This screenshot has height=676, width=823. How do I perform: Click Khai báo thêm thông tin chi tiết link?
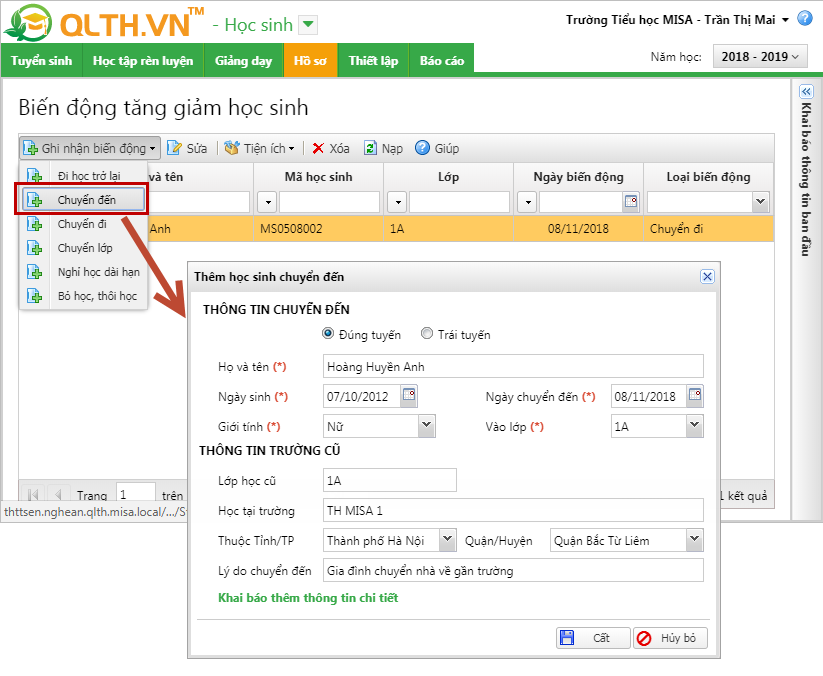(x=308, y=598)
